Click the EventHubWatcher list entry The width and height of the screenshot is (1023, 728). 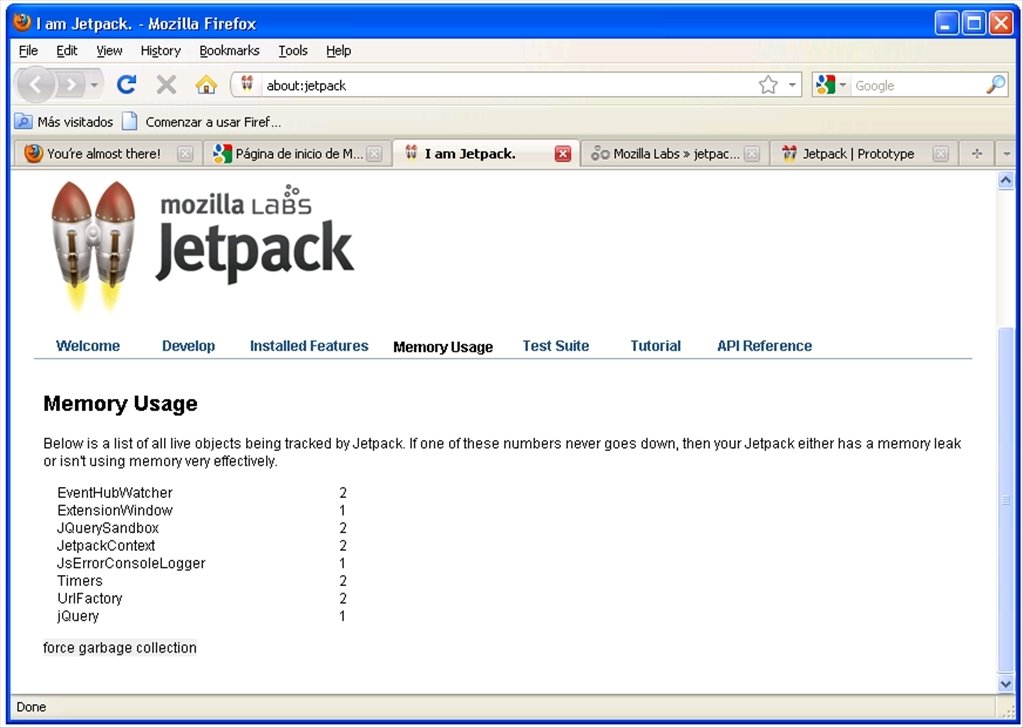(x=115, y=493)
